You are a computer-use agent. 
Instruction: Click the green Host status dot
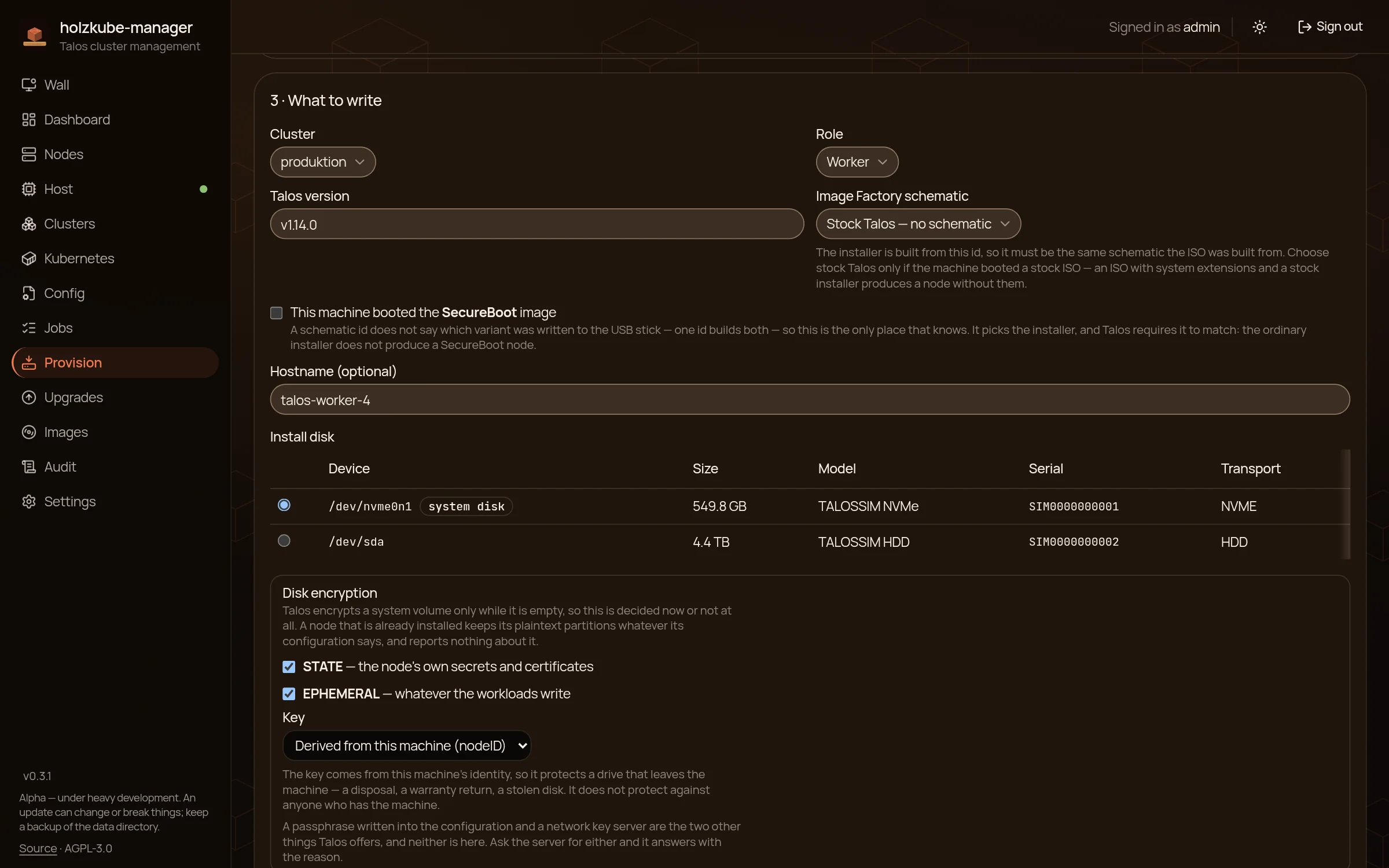(x=203, y=189)
